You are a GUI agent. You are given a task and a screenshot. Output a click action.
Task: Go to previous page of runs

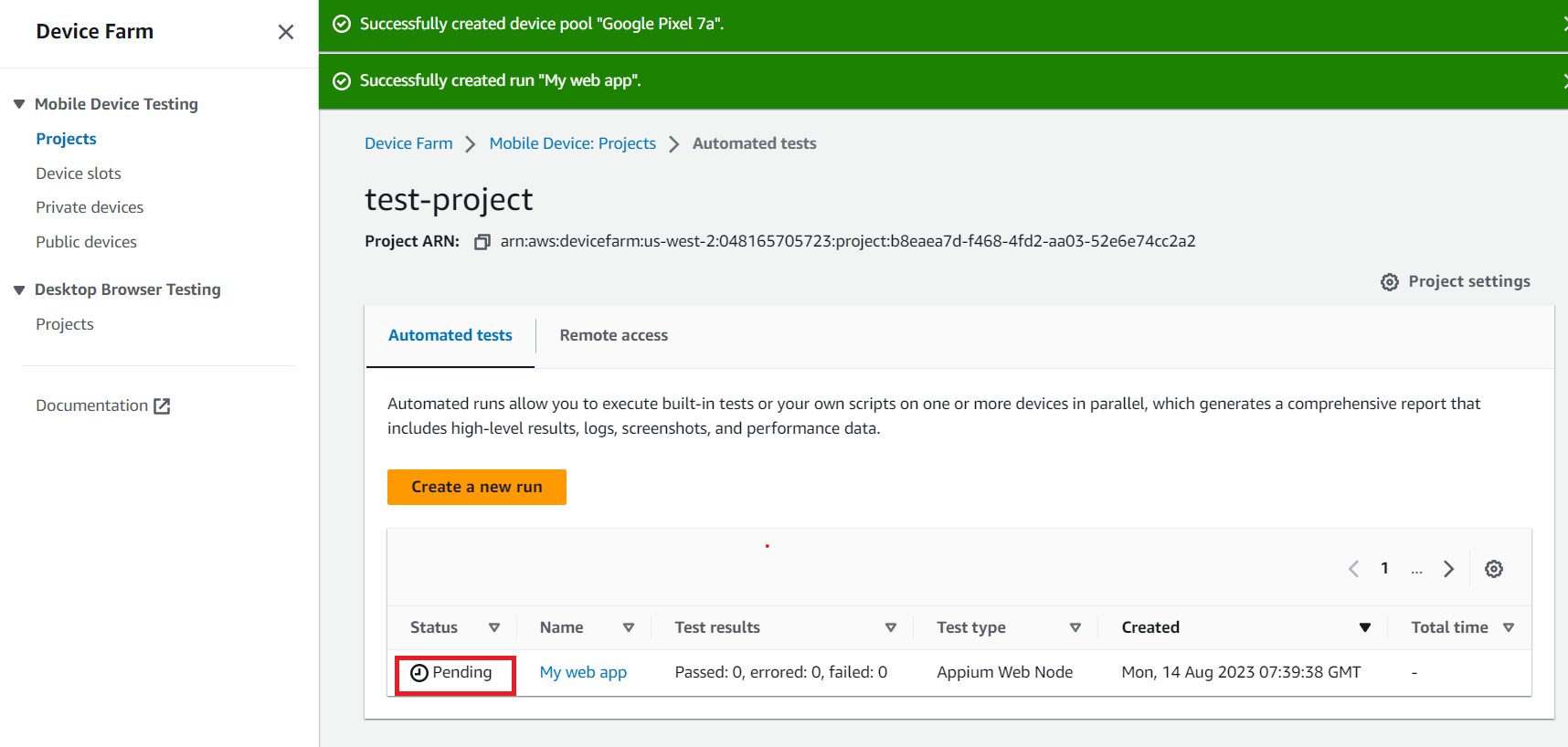click(1353, 569)
